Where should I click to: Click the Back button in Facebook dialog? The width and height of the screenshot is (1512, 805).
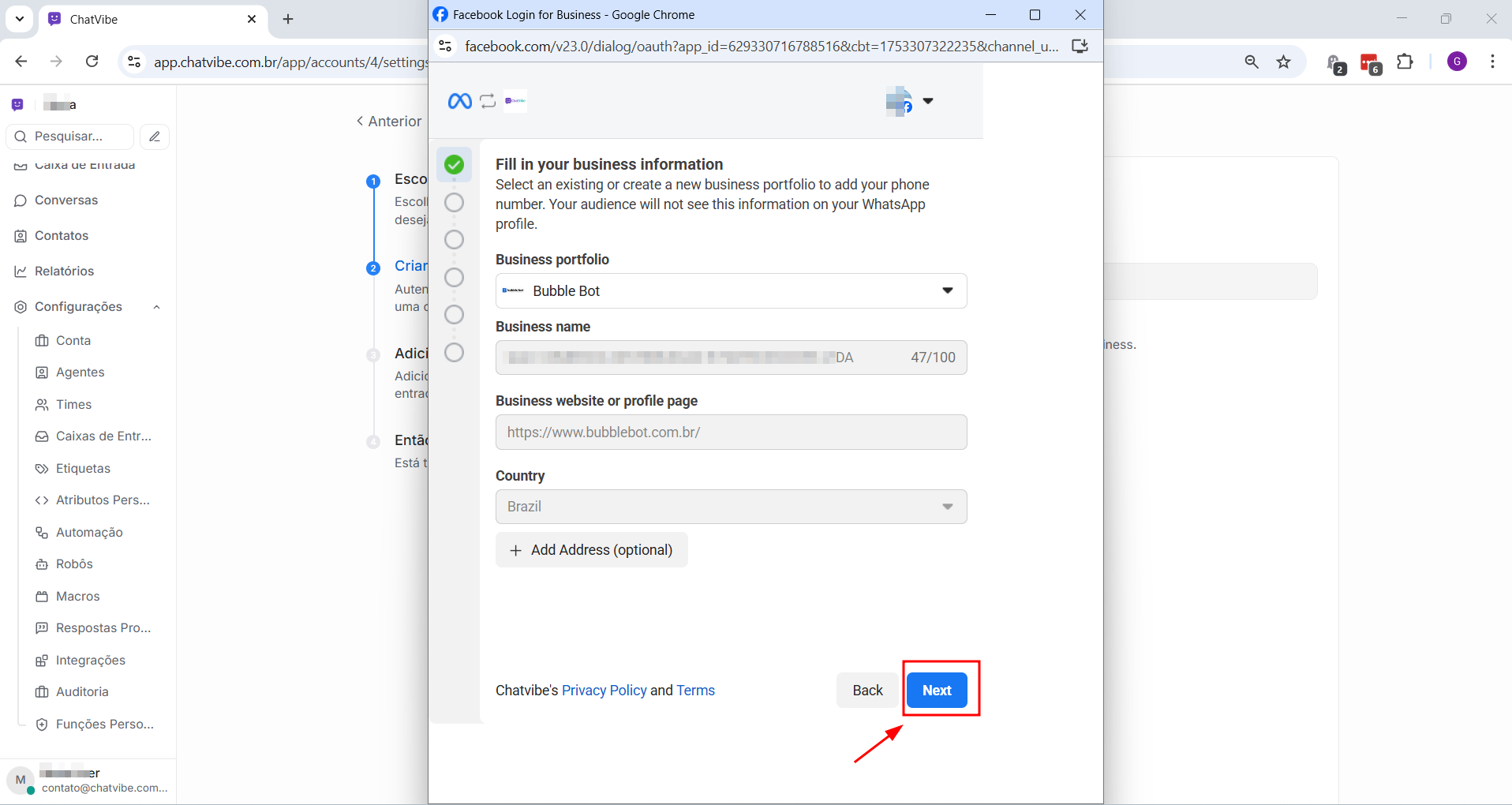pos(867,690)
